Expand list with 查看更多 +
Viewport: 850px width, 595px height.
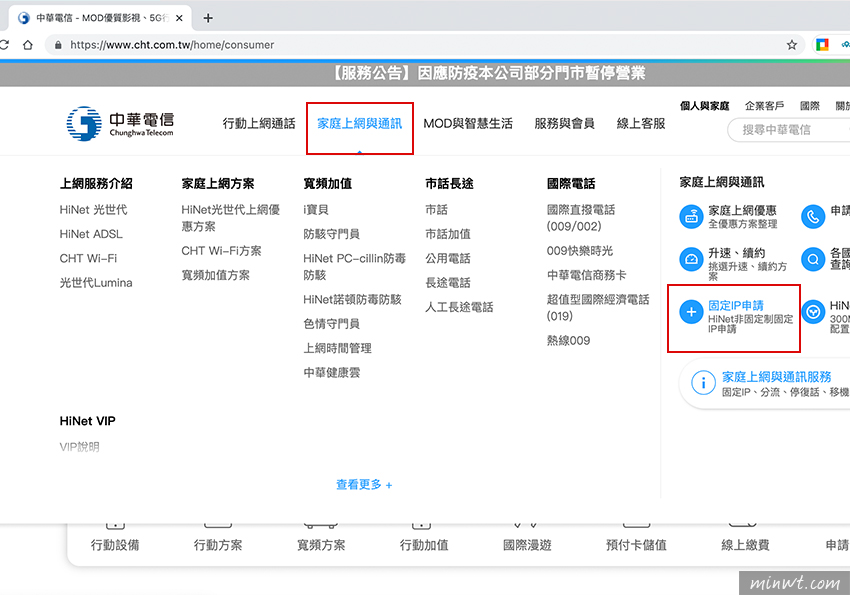point(364,484)
